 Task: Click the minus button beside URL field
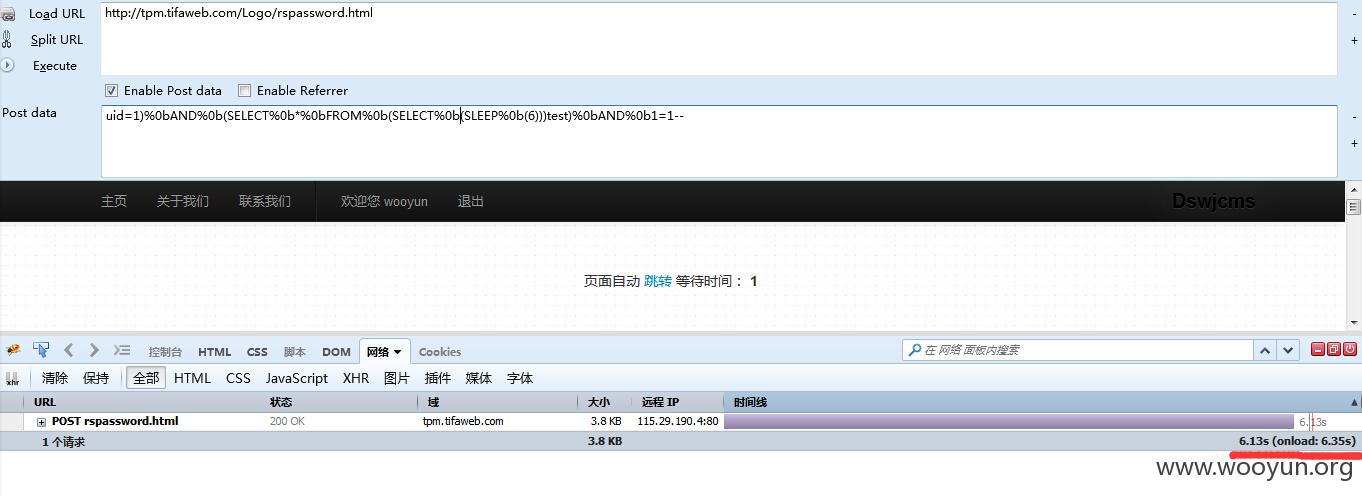point(1355,13)
